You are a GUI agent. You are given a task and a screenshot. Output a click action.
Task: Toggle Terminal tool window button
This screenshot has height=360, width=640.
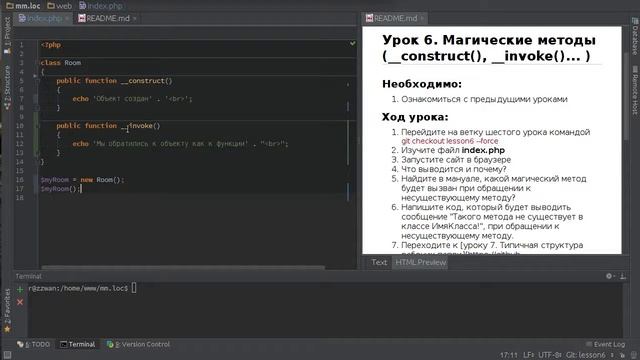(78, 344)
